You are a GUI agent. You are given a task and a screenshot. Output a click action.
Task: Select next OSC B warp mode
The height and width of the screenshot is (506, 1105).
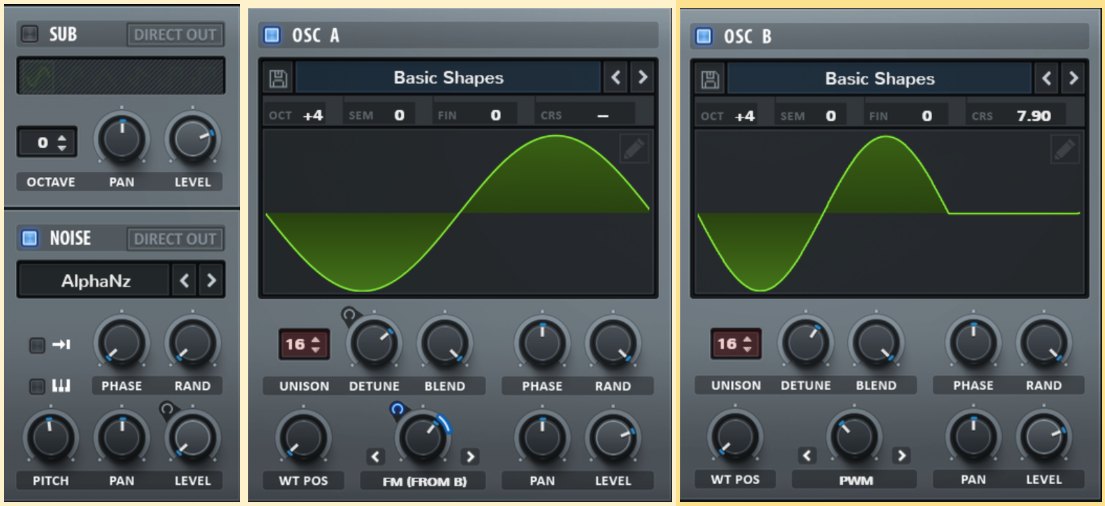click(901, 455)
